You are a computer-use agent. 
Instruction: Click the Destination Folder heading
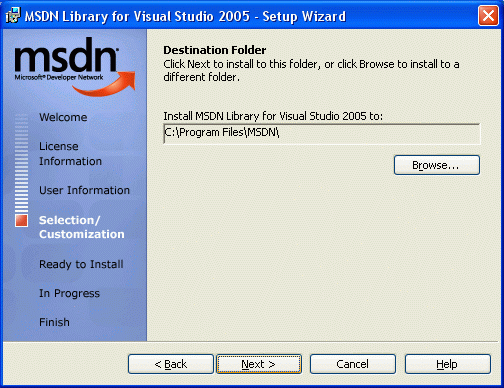coord(215,50)
